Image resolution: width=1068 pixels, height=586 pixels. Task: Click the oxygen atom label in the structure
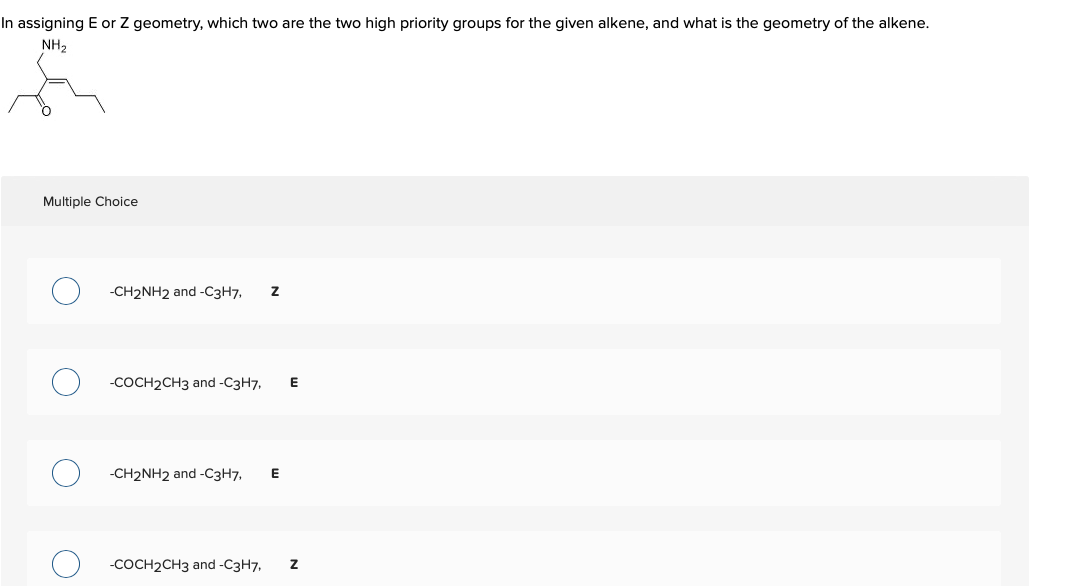pos(45,111)
